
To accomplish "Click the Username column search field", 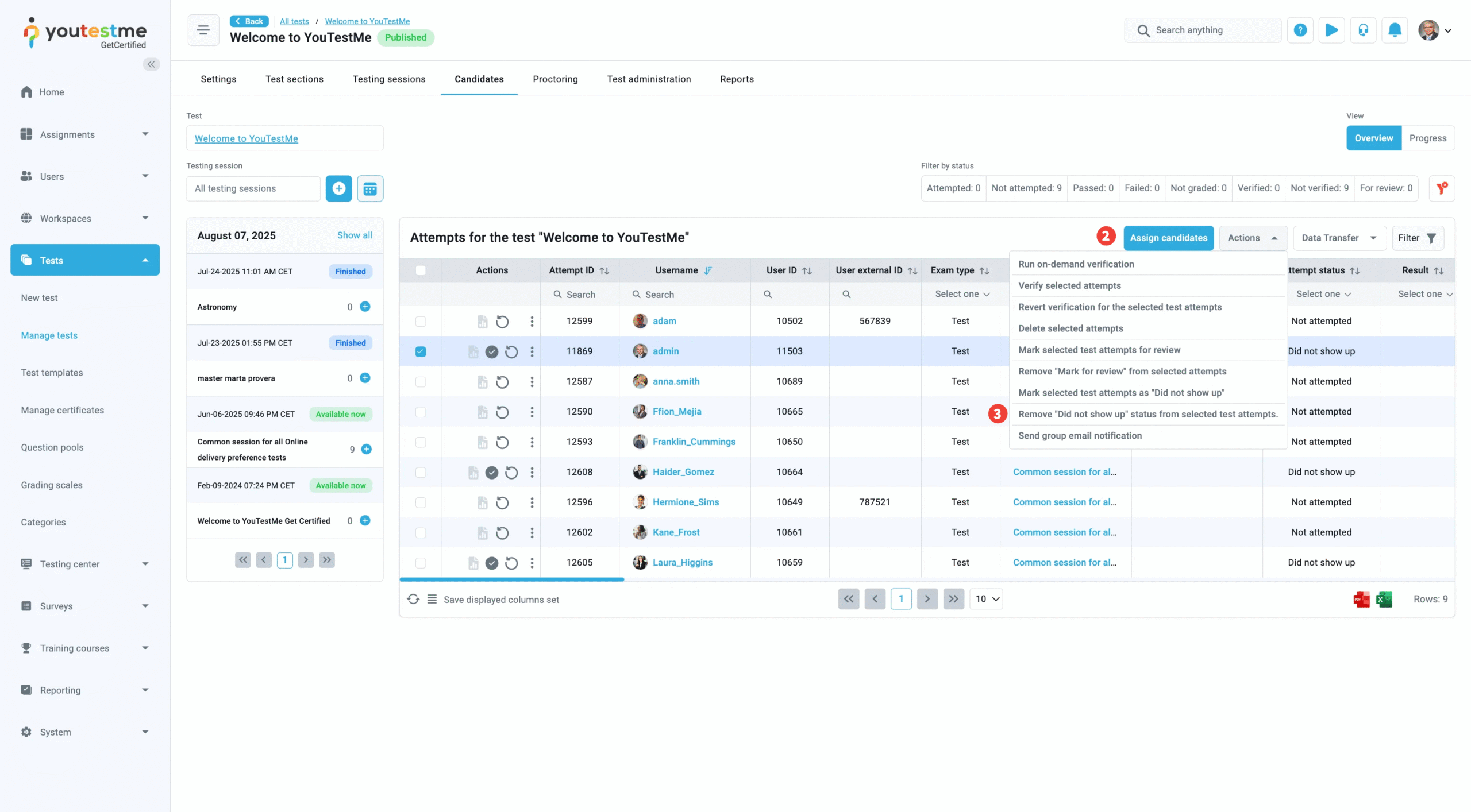I will pyautogui.click(x=684, y=295).
